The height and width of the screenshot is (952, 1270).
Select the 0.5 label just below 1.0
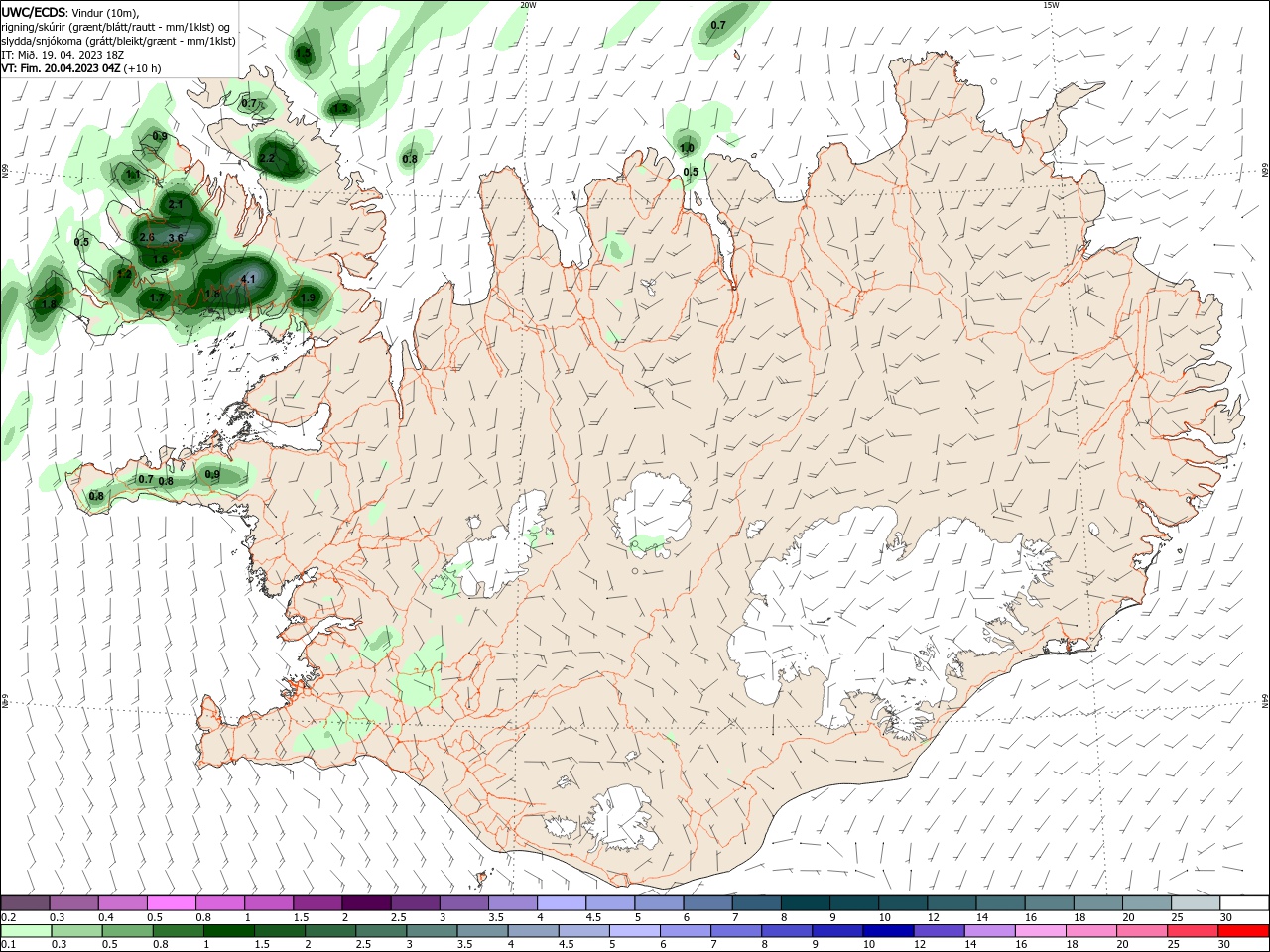coord(691,172)
